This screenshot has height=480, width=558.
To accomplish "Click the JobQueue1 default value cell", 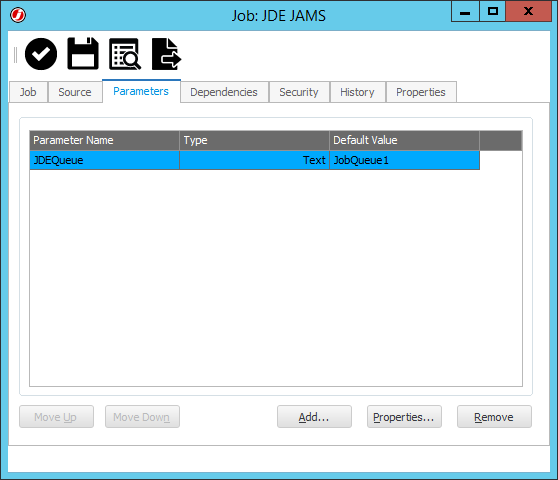I will (404, 160).
